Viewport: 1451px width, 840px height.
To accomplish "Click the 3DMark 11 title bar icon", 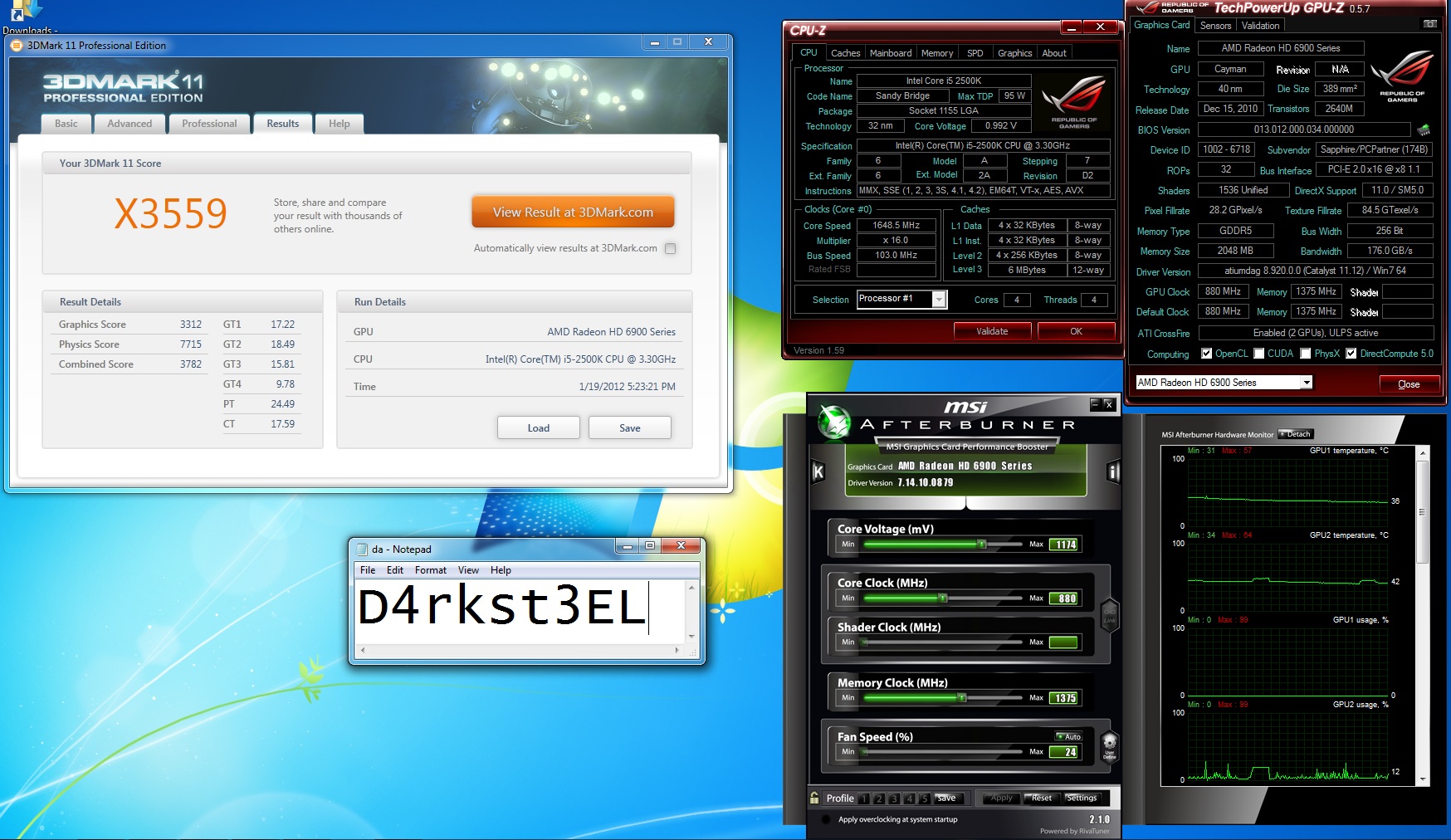I will [x=17, y=46].
